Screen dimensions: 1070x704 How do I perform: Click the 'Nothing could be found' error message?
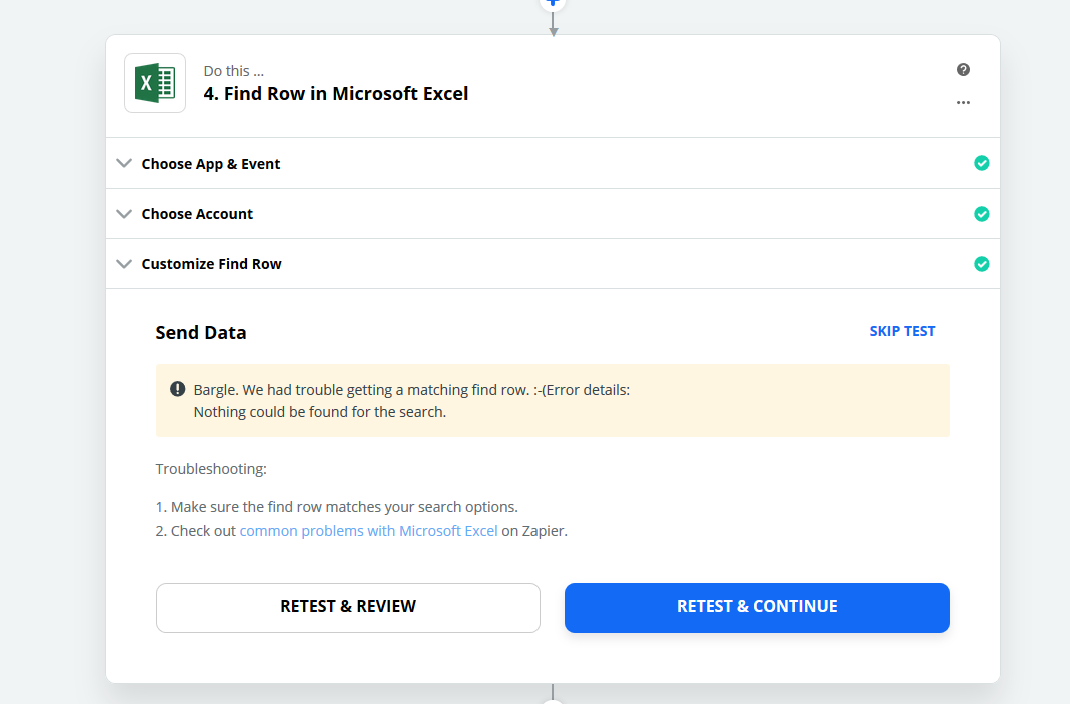[319, 412]
